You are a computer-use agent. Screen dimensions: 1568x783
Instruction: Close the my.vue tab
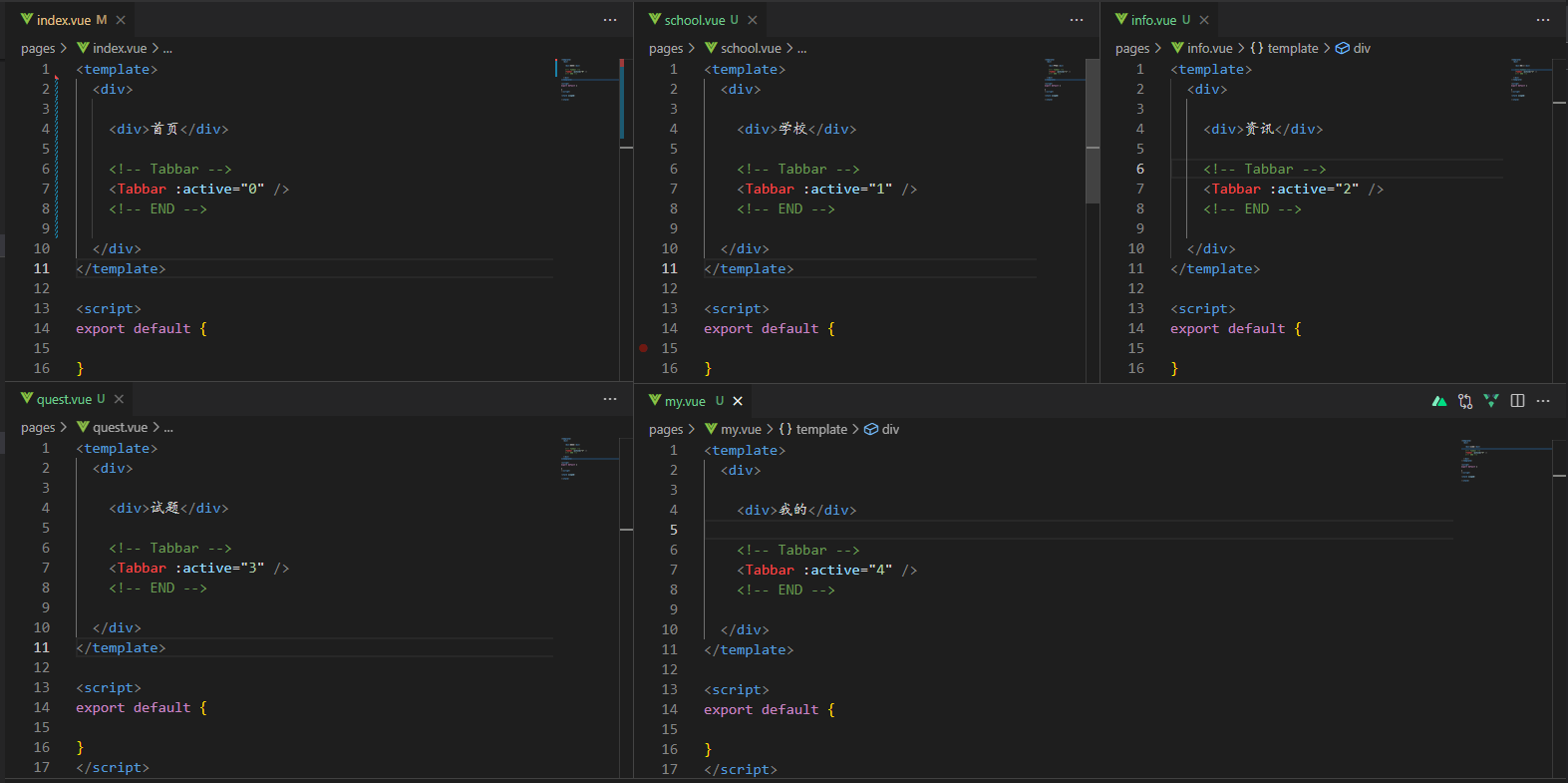point(738,401)
